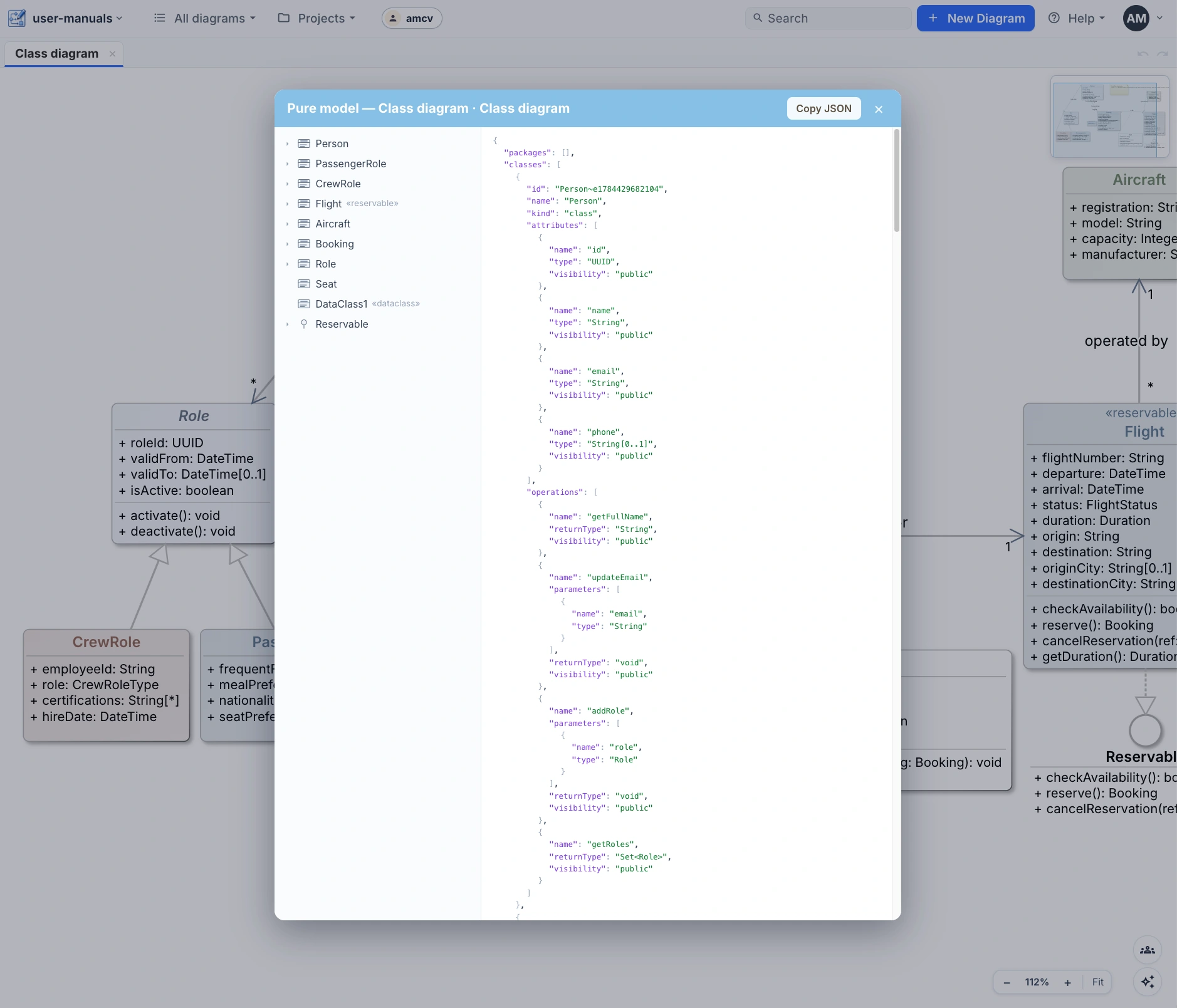Expand the Person tree node

pyautogui.click(x=288, y=144)
